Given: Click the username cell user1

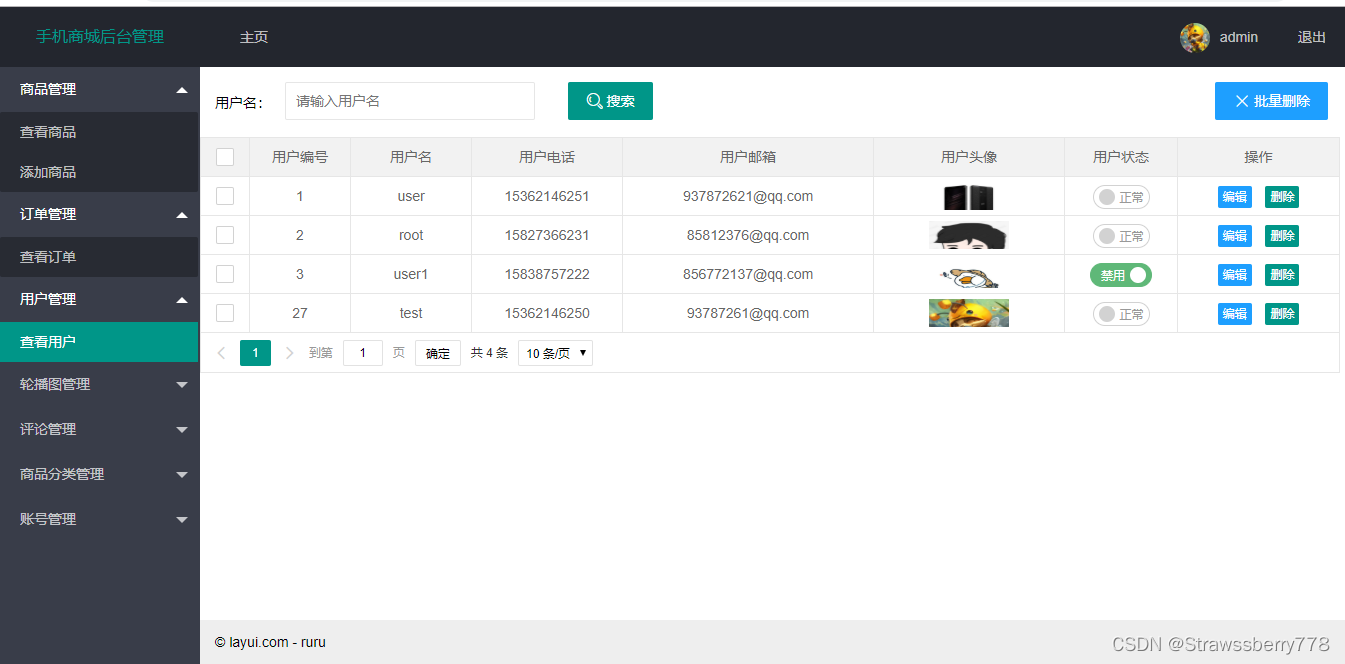Looking at the screenshot, I should pyautogui.click(x=411, y=274).
